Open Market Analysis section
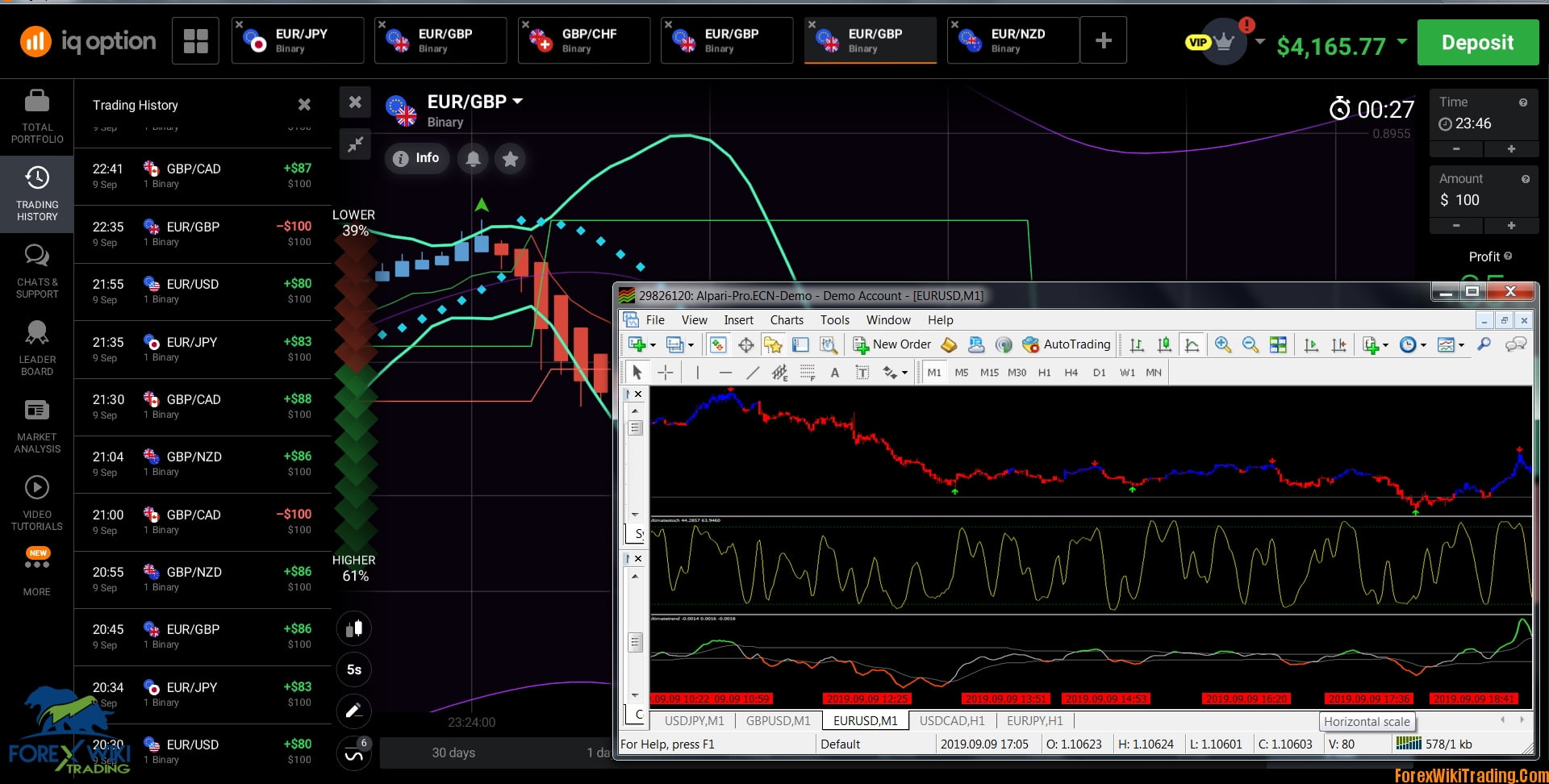Image resolution: width=1549 pixels, height=784 pixels. [37, 426]
